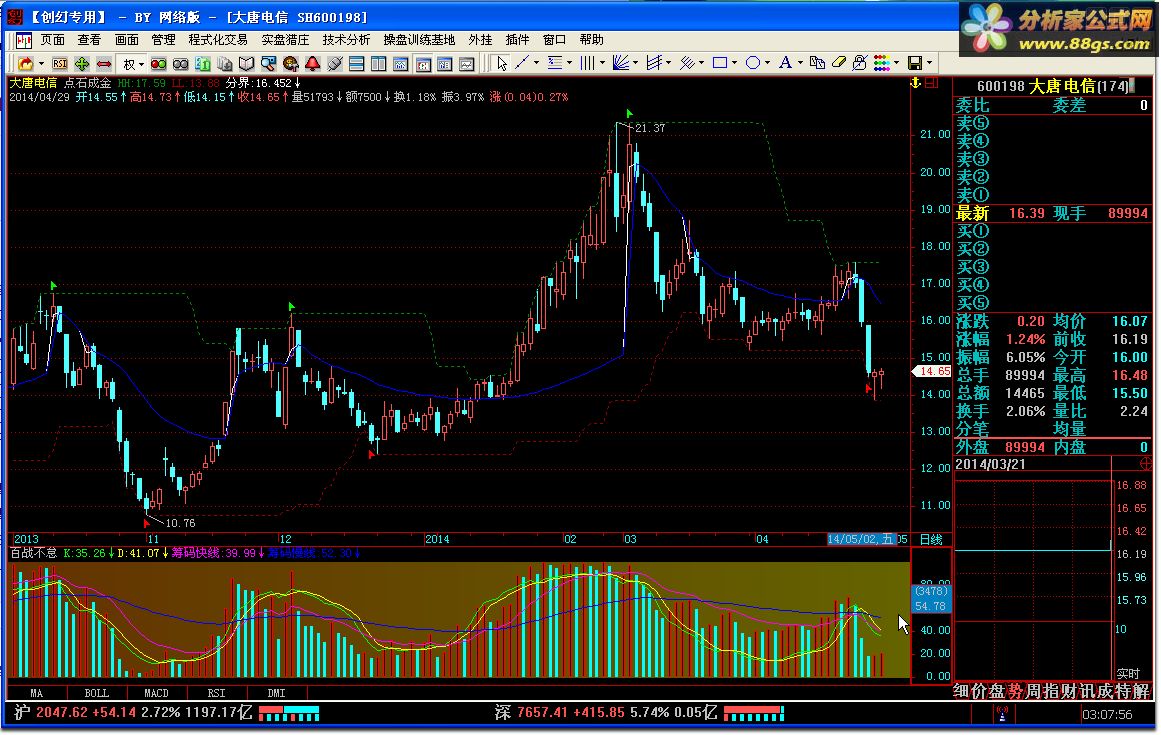Open the 权 adjustment dropdown
This screenshot has height=735, width=1161.
pyautogui.click(x=133, y=64)
